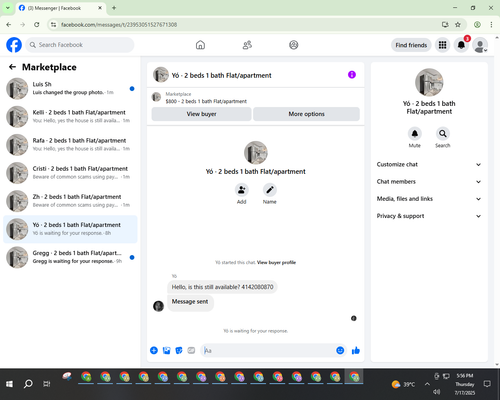The image size is (500, 400).
Task: Click View buyer button
Action: [x=201, y=114]
